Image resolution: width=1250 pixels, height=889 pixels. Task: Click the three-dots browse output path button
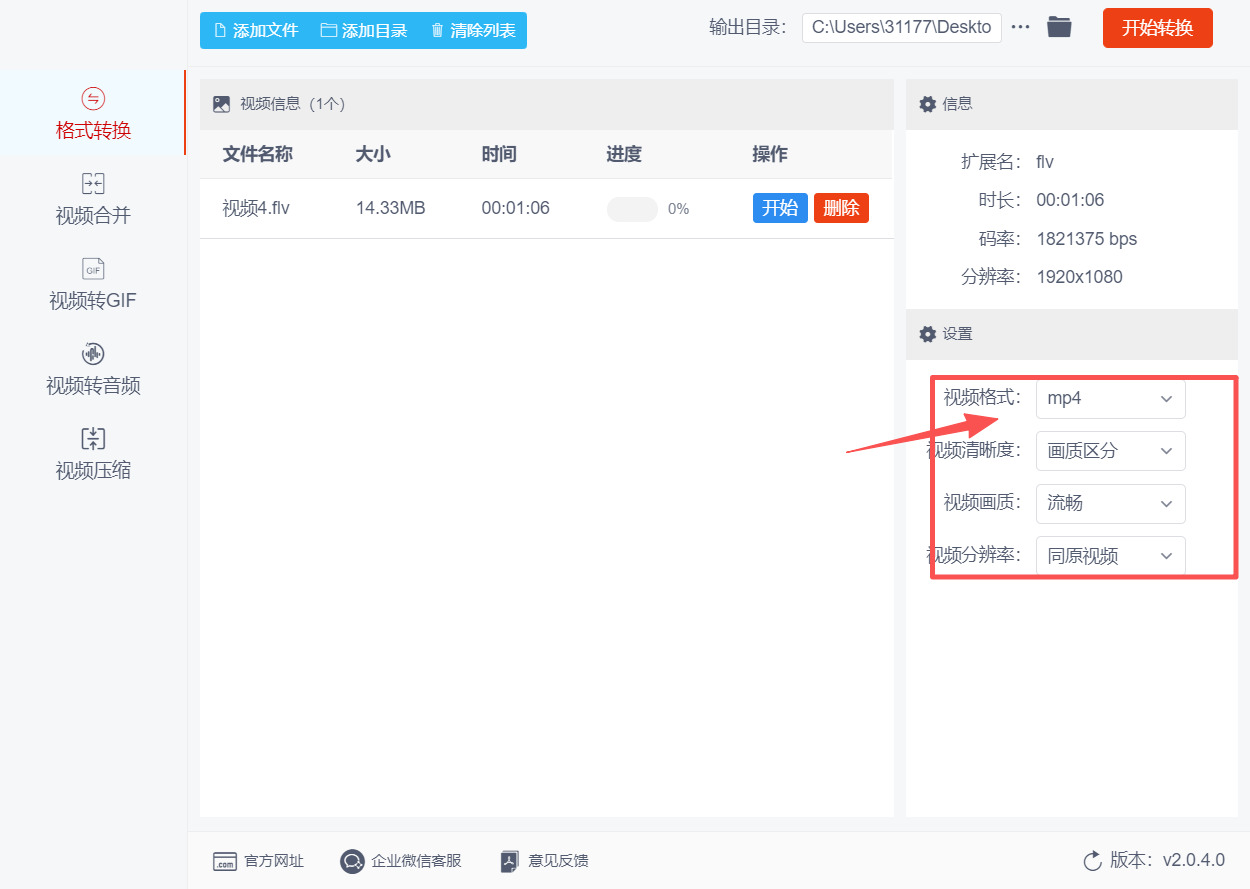click(1020, 28)
